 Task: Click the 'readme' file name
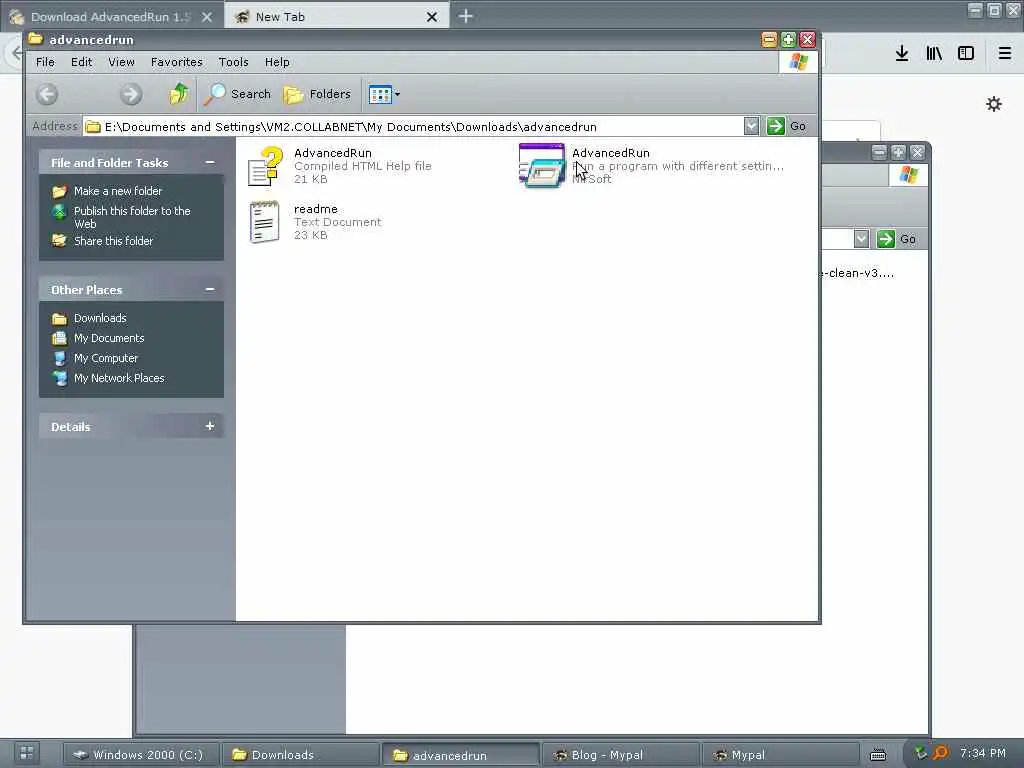(315, 209)
